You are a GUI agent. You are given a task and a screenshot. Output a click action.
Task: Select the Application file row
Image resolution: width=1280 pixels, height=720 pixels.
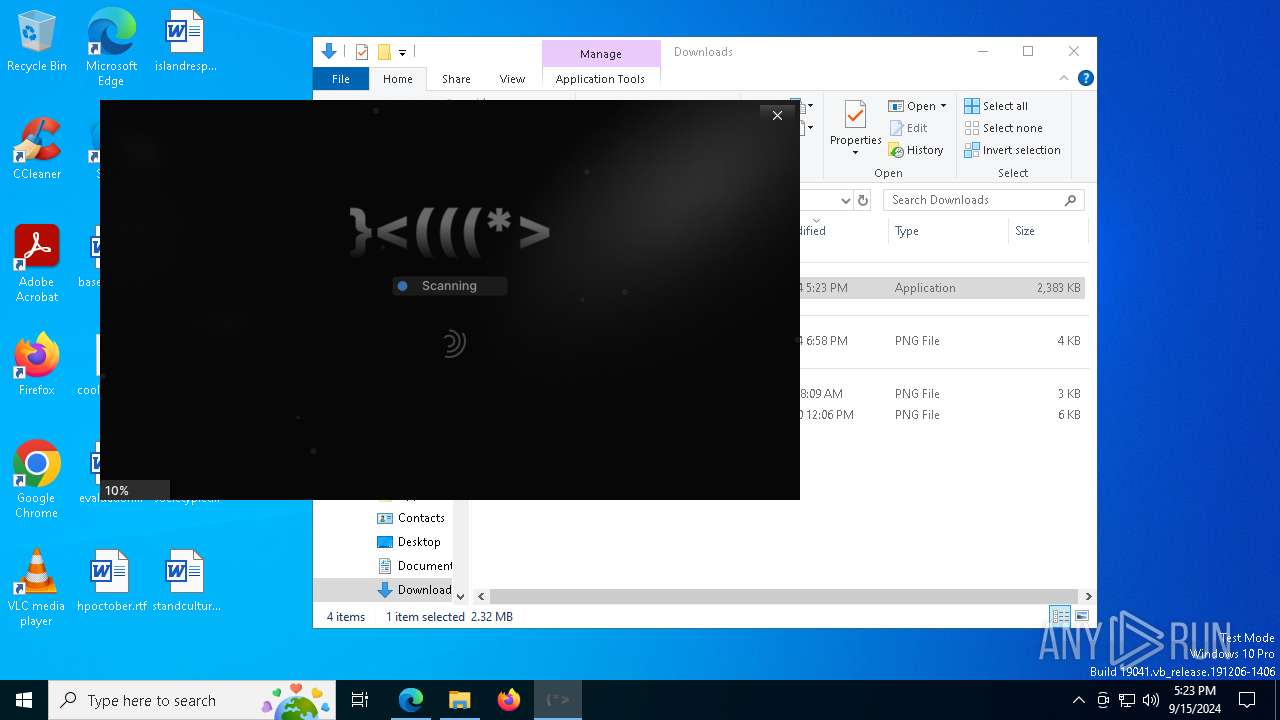(x=940, y=288)
